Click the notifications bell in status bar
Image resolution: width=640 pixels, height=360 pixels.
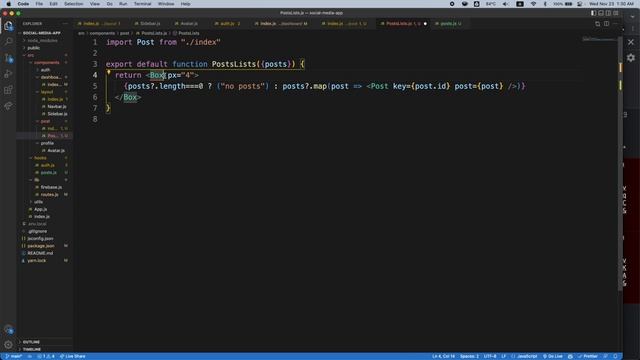coord(616,356)
